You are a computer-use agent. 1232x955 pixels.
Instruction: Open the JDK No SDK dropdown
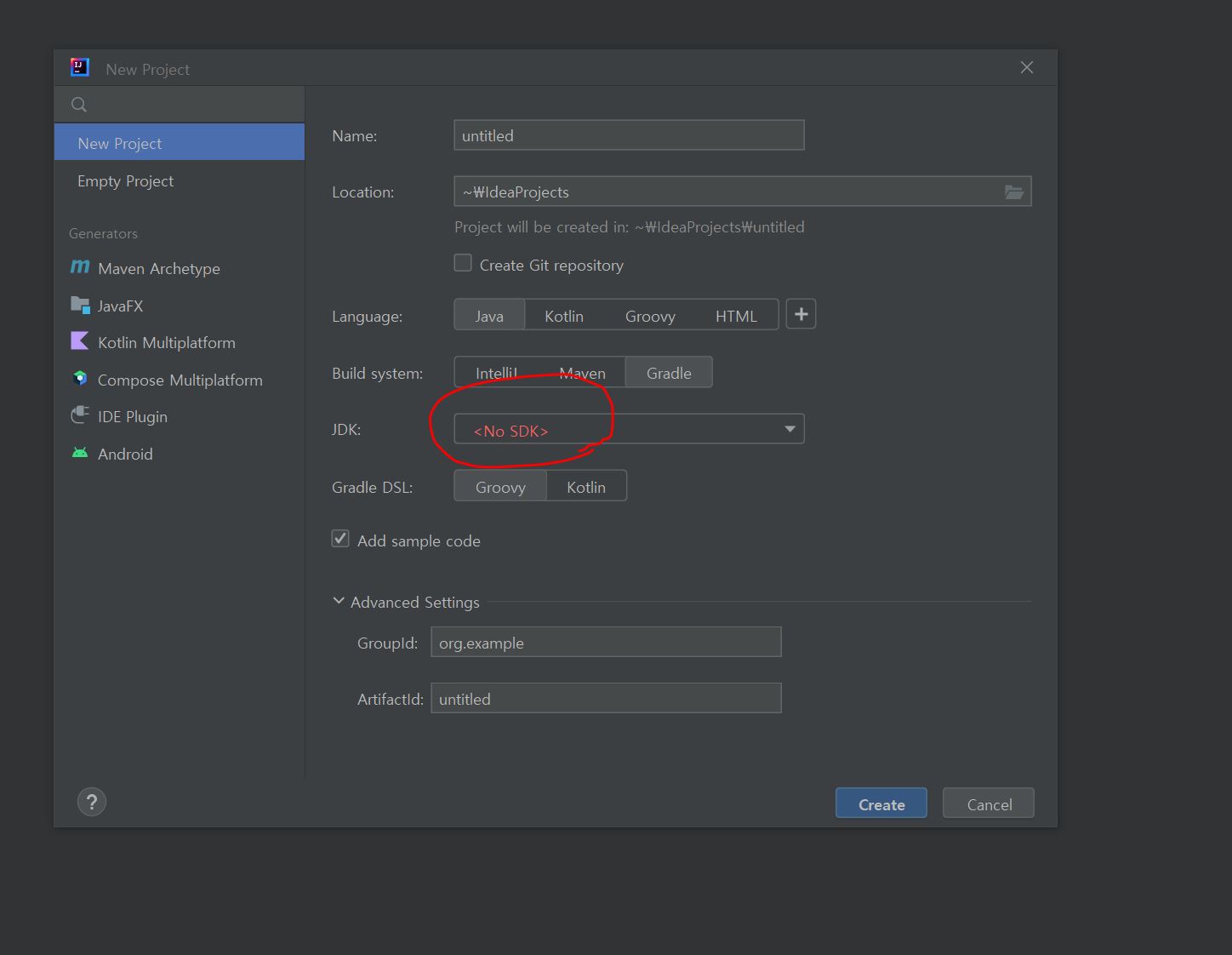click(x=629, y=429)
